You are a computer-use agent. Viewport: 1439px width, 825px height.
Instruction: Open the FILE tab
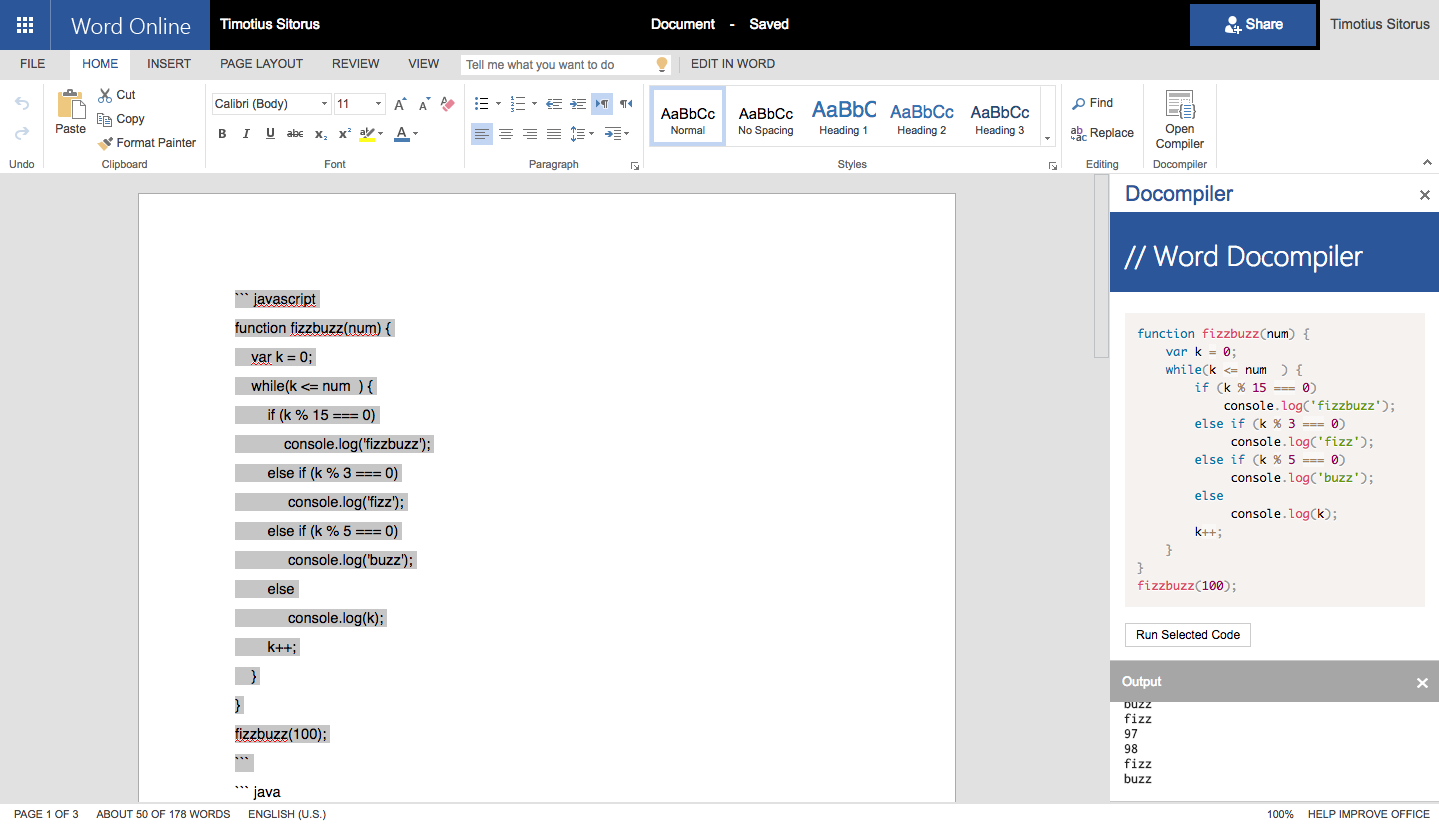33,64
